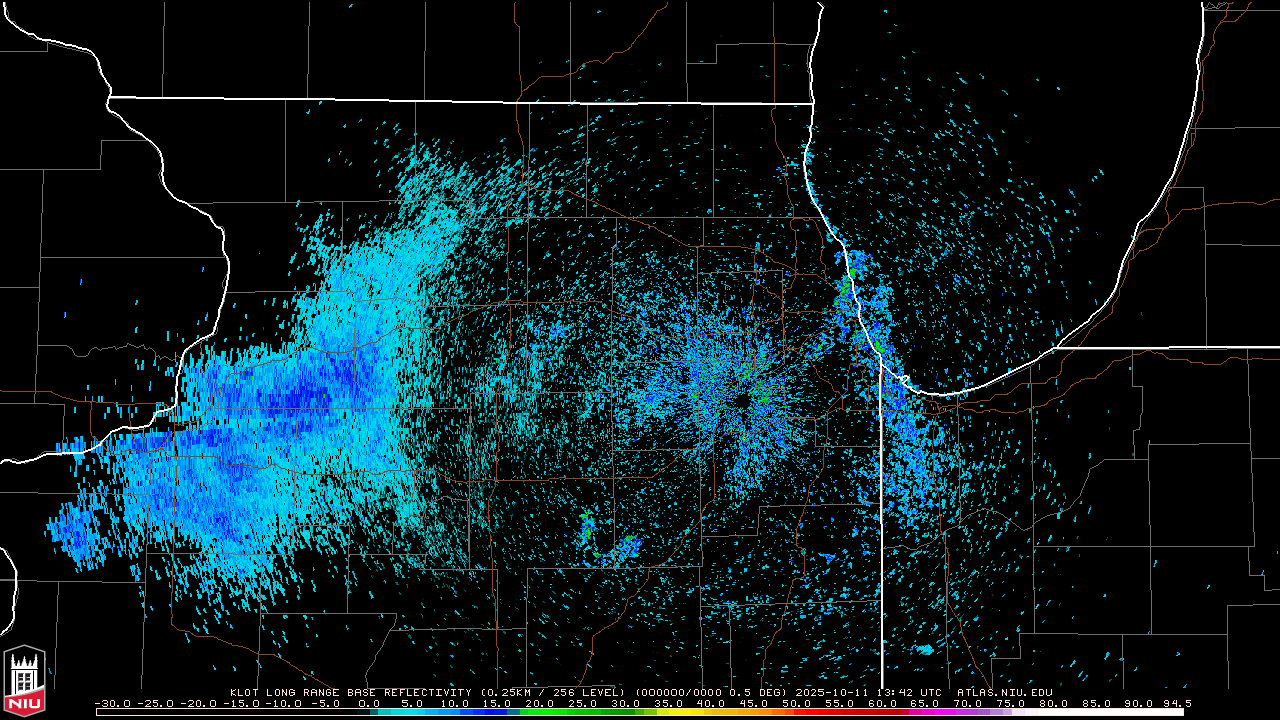Image resolution: width=1280 pixels, height=720 pixels.
Task: Click the '75.0' scale label
Action: [x=1011, y=703]
